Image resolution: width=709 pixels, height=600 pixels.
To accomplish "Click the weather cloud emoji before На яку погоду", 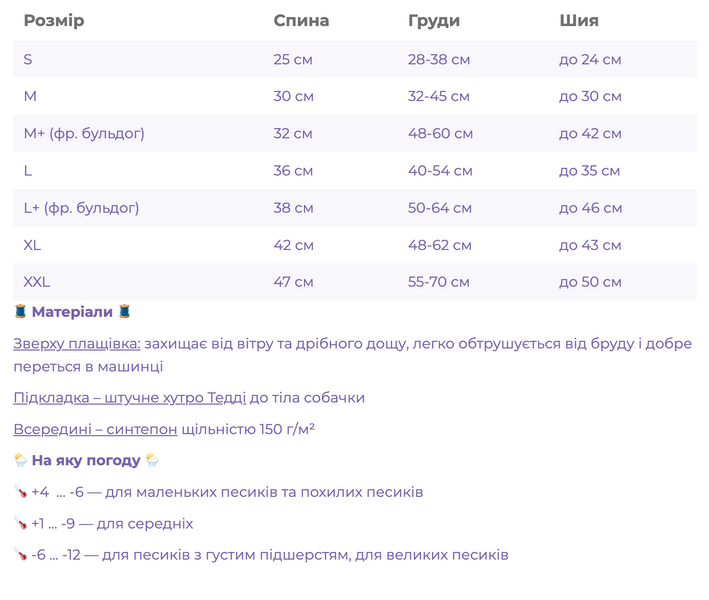I will click(x=20, y=460).
